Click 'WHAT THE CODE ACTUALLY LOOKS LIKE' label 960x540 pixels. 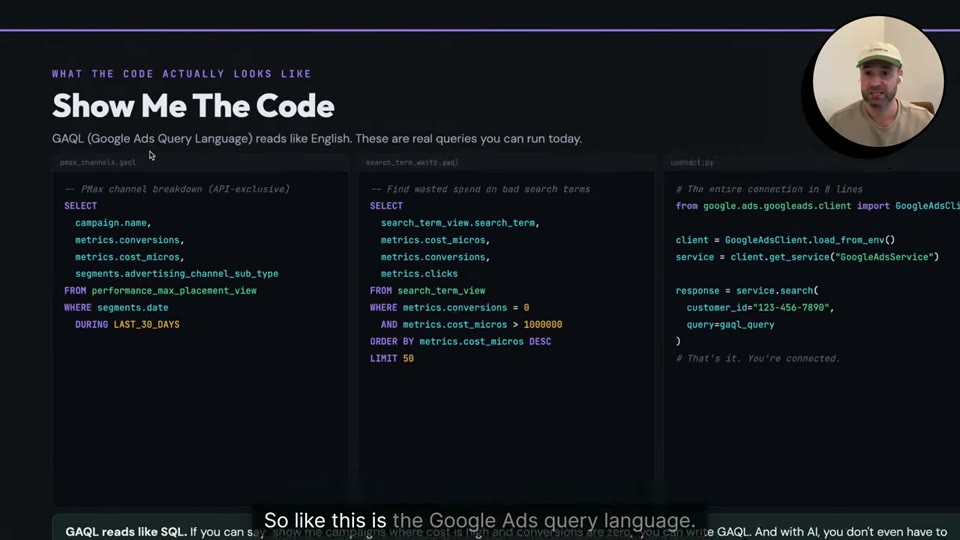(x=182, y=74)
